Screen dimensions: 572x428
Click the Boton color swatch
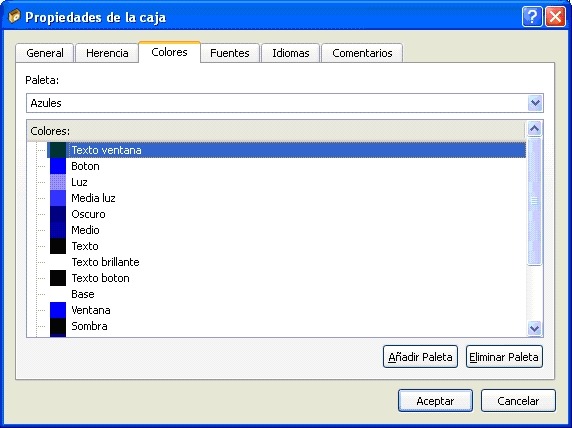pyautogui.click(x=58, y=166)
